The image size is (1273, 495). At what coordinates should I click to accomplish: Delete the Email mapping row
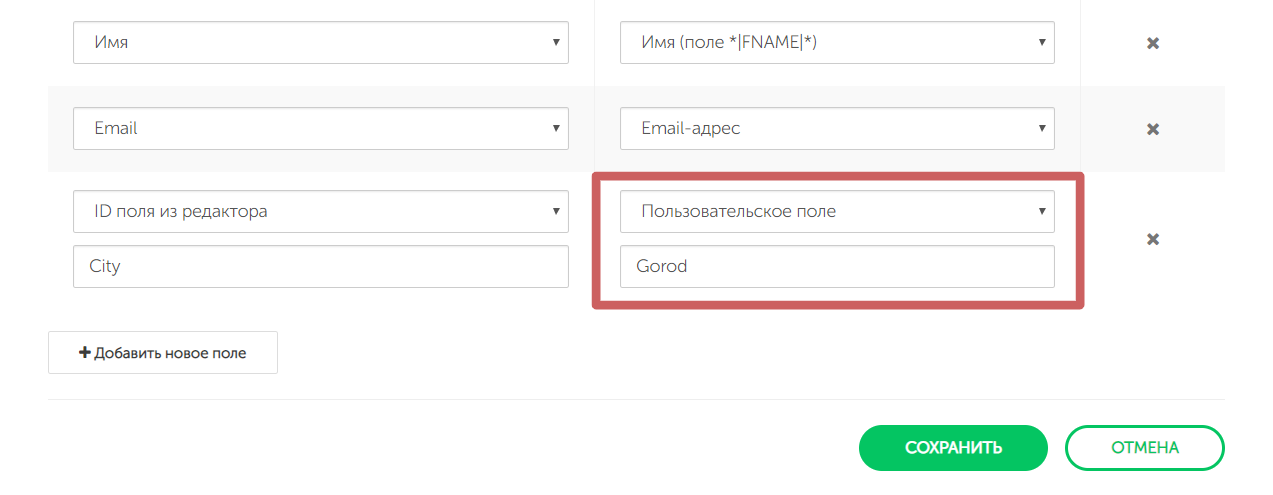click(1152, 129)
